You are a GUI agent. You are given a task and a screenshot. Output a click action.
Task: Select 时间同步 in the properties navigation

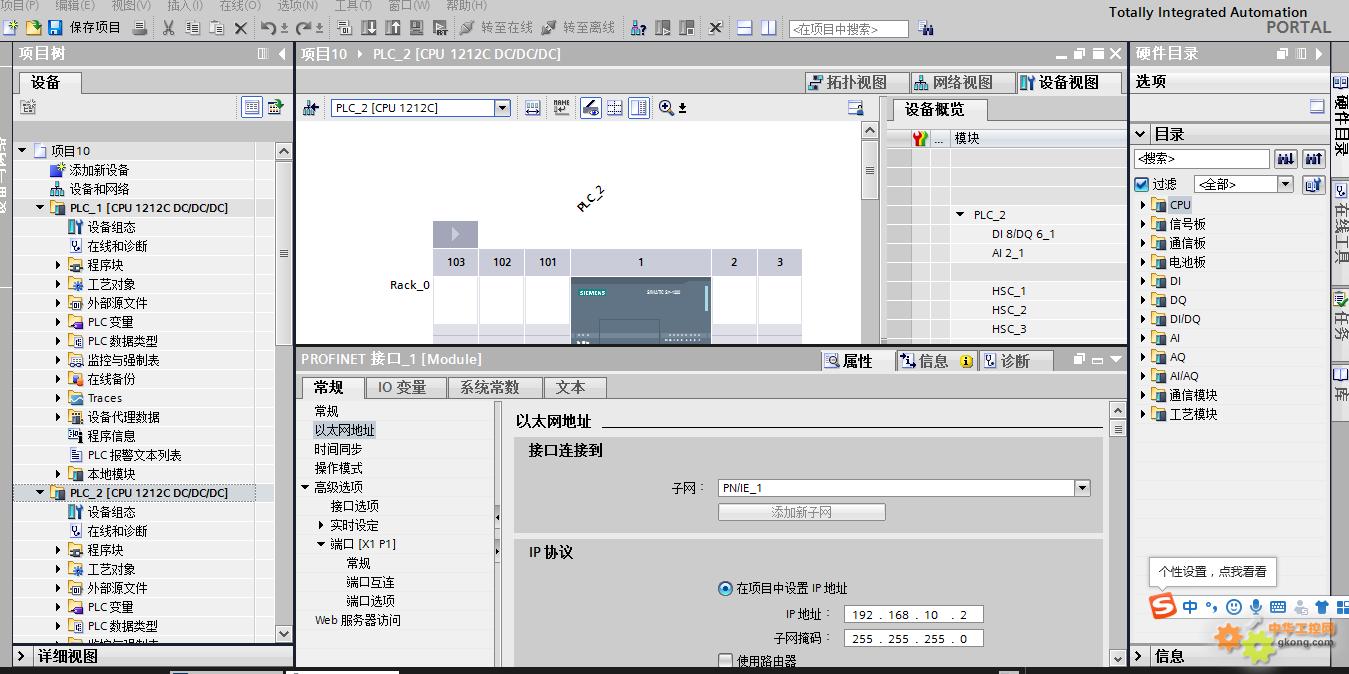(338, 449)
